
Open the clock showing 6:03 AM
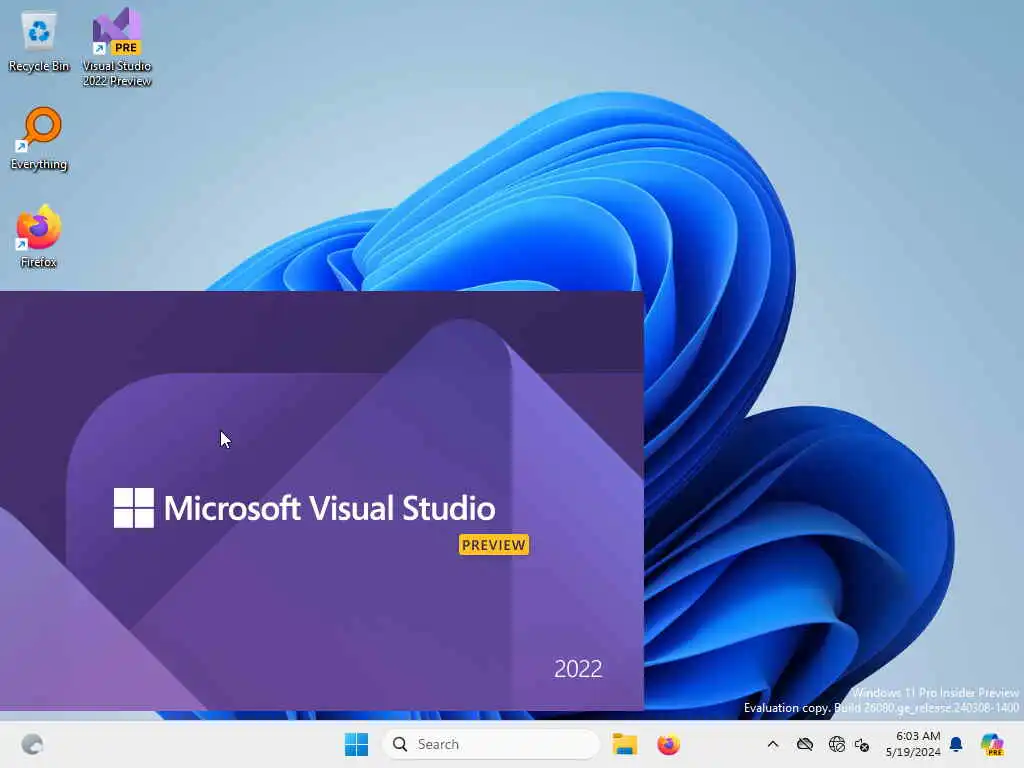click(x=913, y=744)
